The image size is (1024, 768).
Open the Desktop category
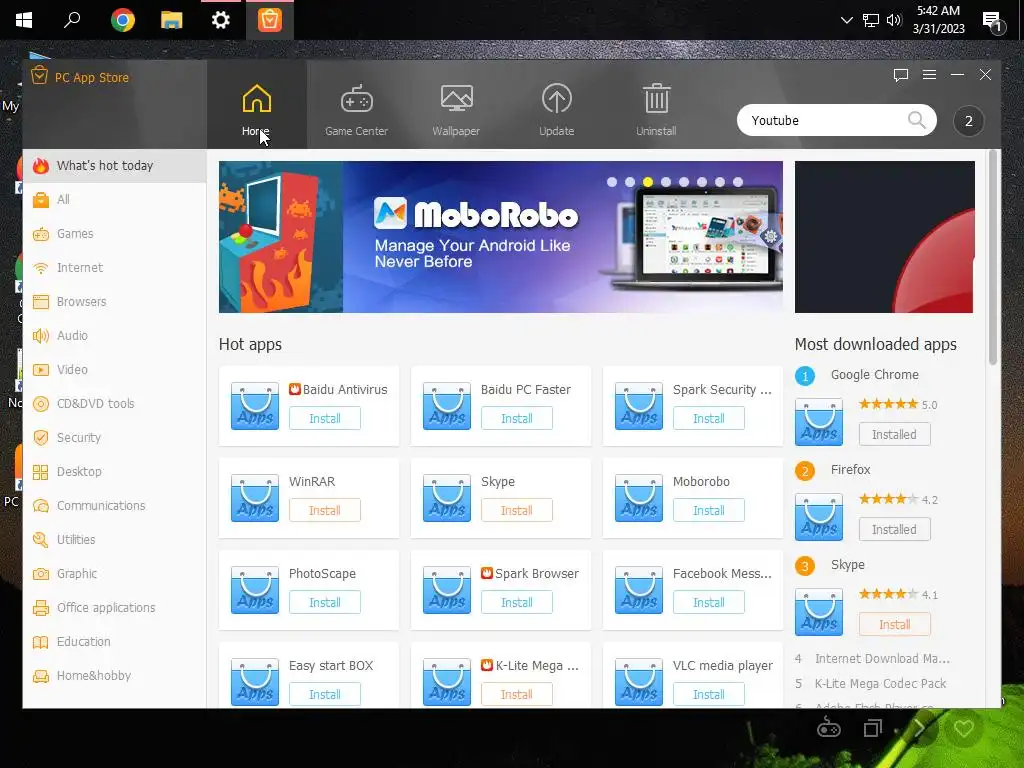pos(115,472)
